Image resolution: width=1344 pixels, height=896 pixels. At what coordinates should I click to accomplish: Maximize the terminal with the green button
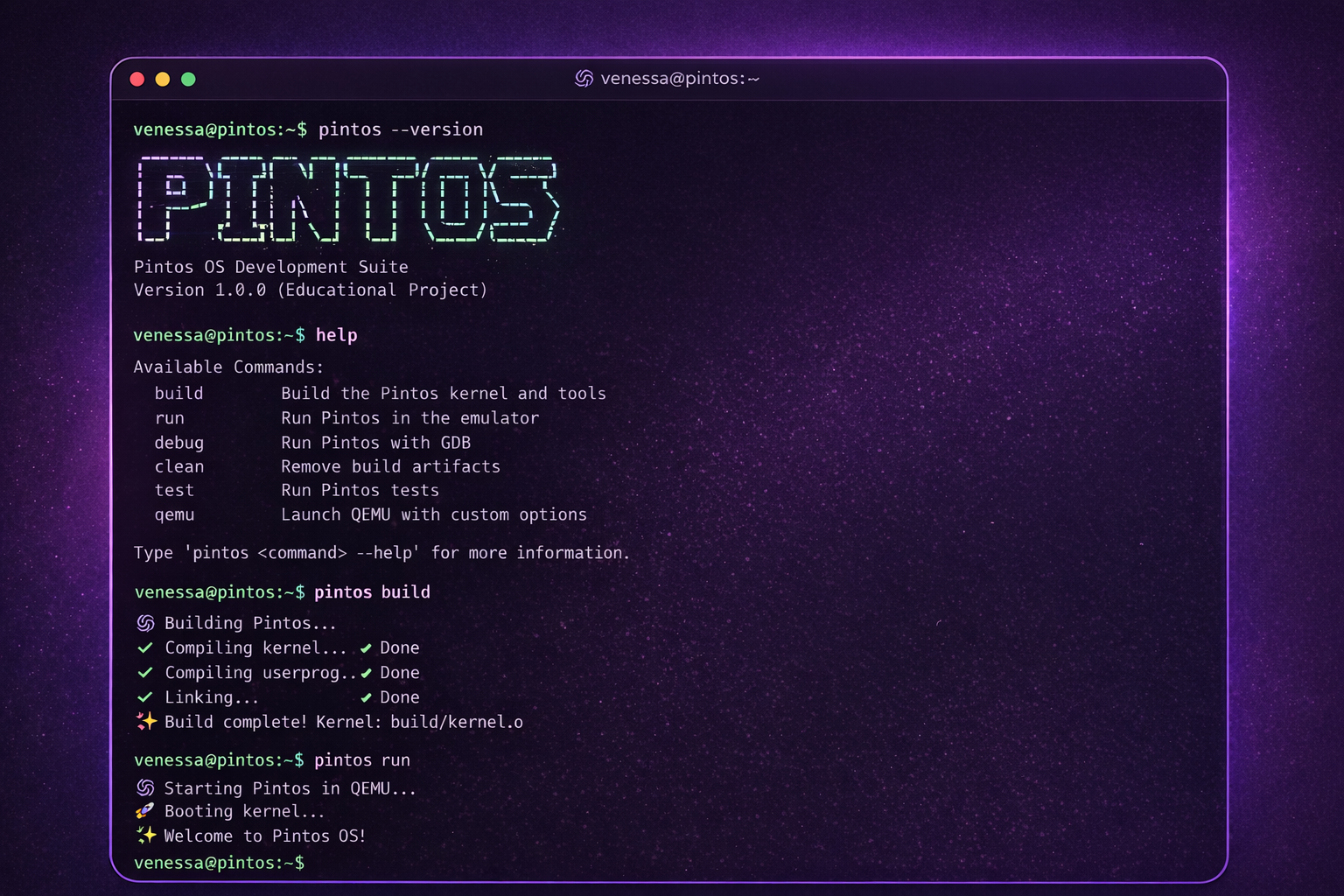click(x=188, y=80)
